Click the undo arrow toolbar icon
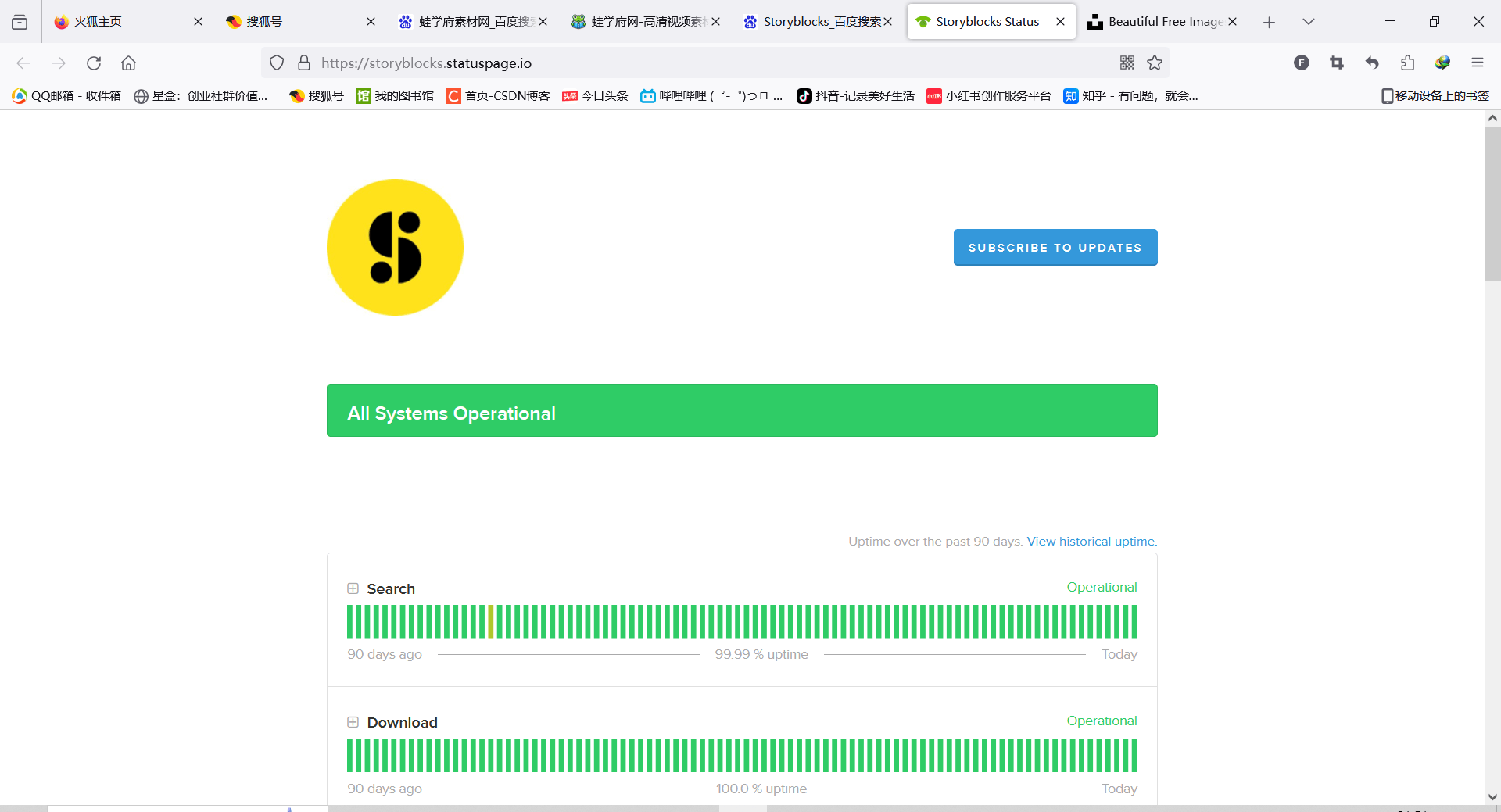The image size is (1501, 812). pos(1372,63)
